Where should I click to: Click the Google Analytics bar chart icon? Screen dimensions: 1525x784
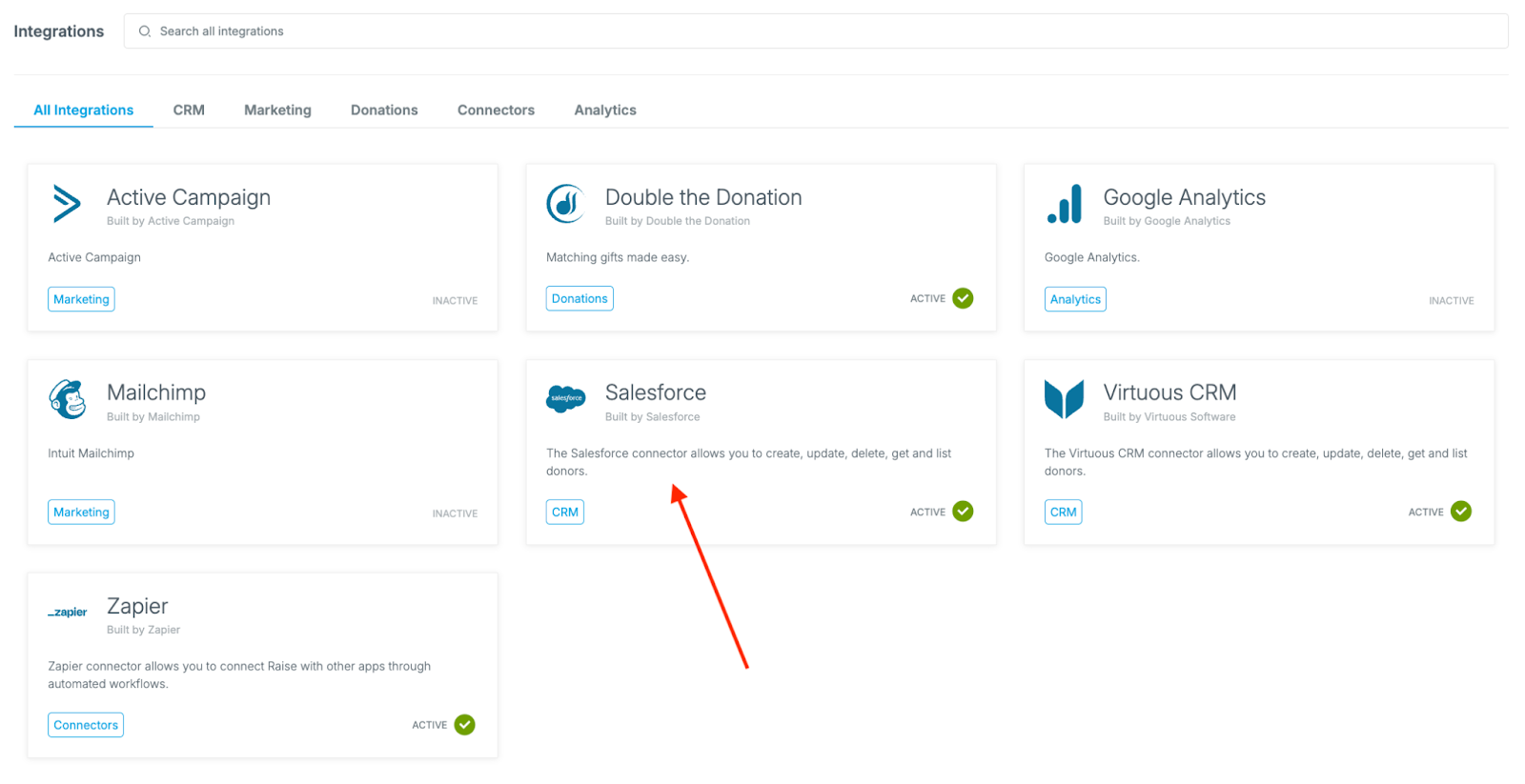(x=1065, y=204)
